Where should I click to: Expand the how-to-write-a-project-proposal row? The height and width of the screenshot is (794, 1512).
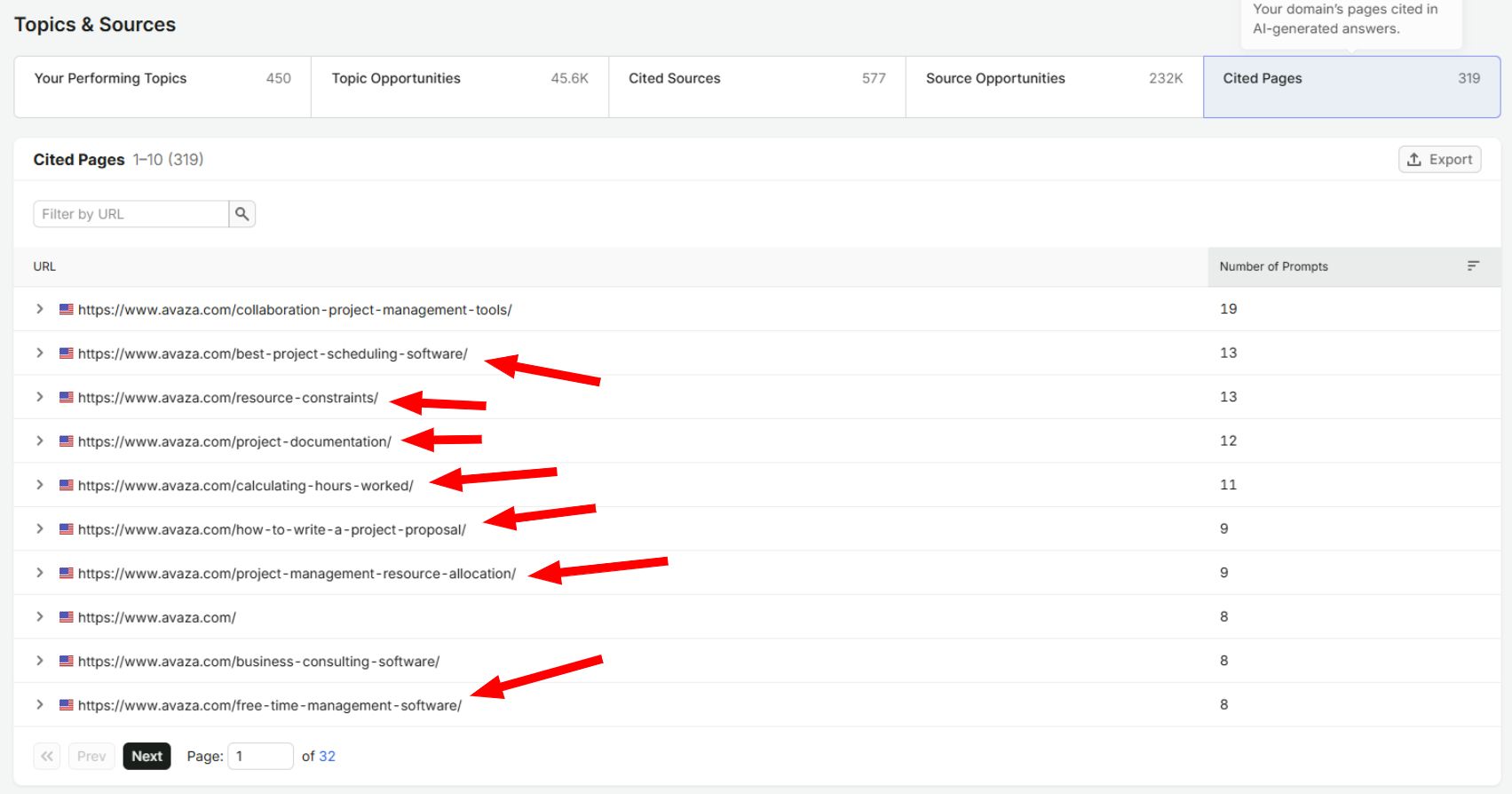click(40, 529)
